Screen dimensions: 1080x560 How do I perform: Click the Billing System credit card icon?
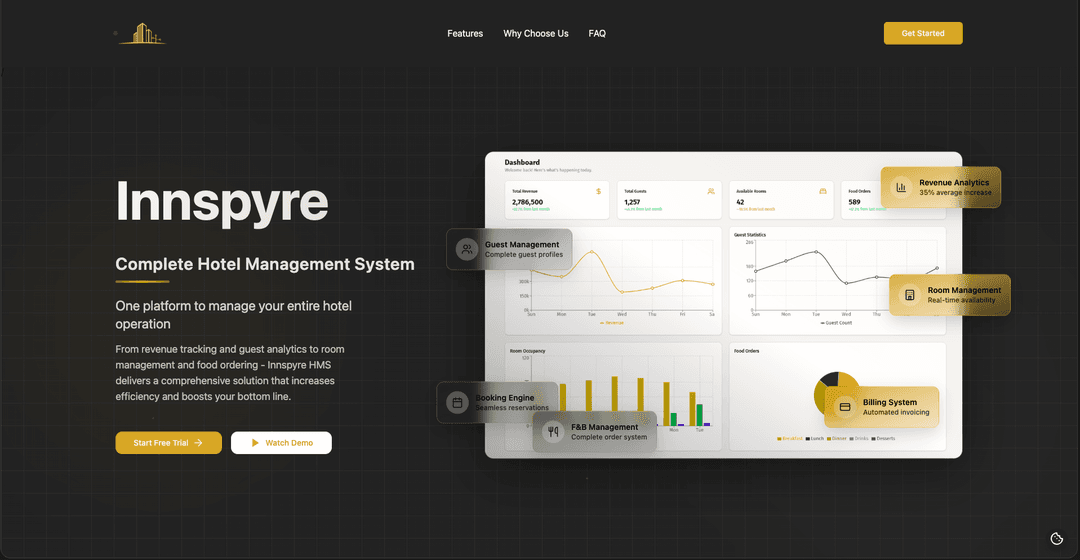(x=844, y=407)
